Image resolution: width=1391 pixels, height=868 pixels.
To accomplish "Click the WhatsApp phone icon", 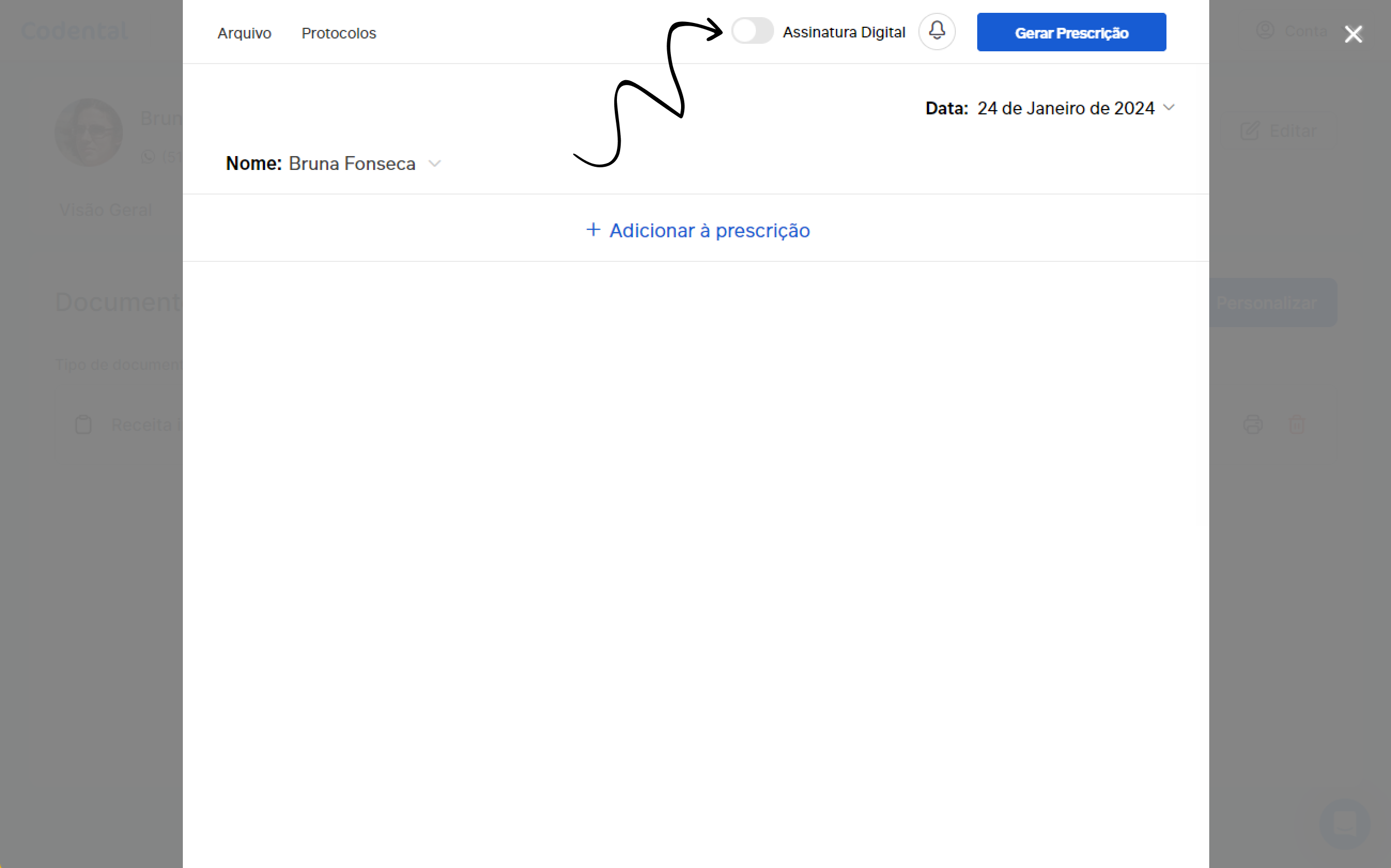I will click(x=148, y=156).
